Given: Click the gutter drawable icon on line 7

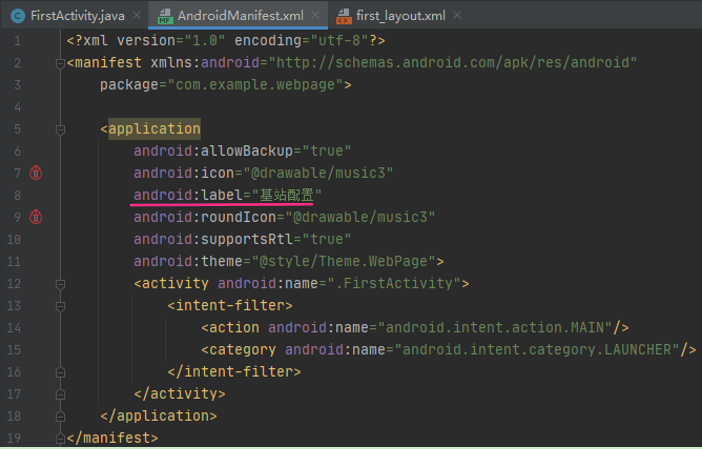Looking at the screenshot, I should click(x=36, y=173).
